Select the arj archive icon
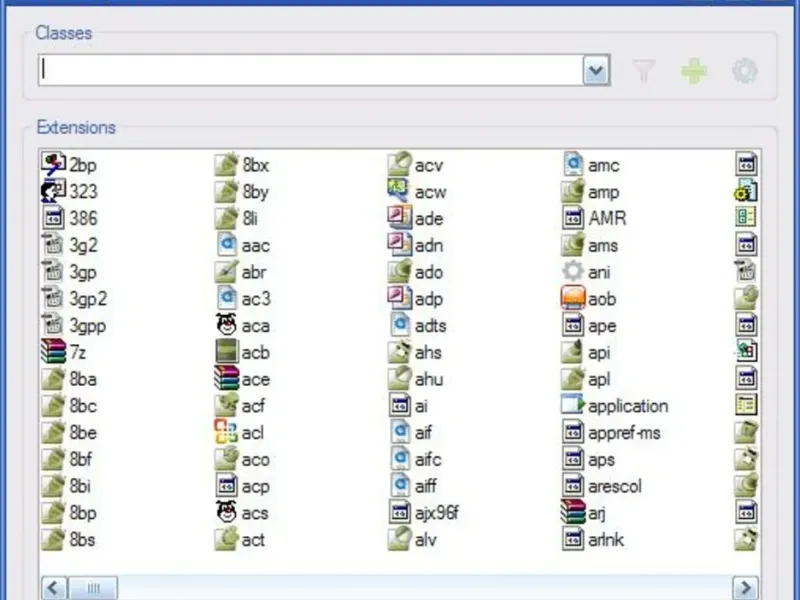 573,512
